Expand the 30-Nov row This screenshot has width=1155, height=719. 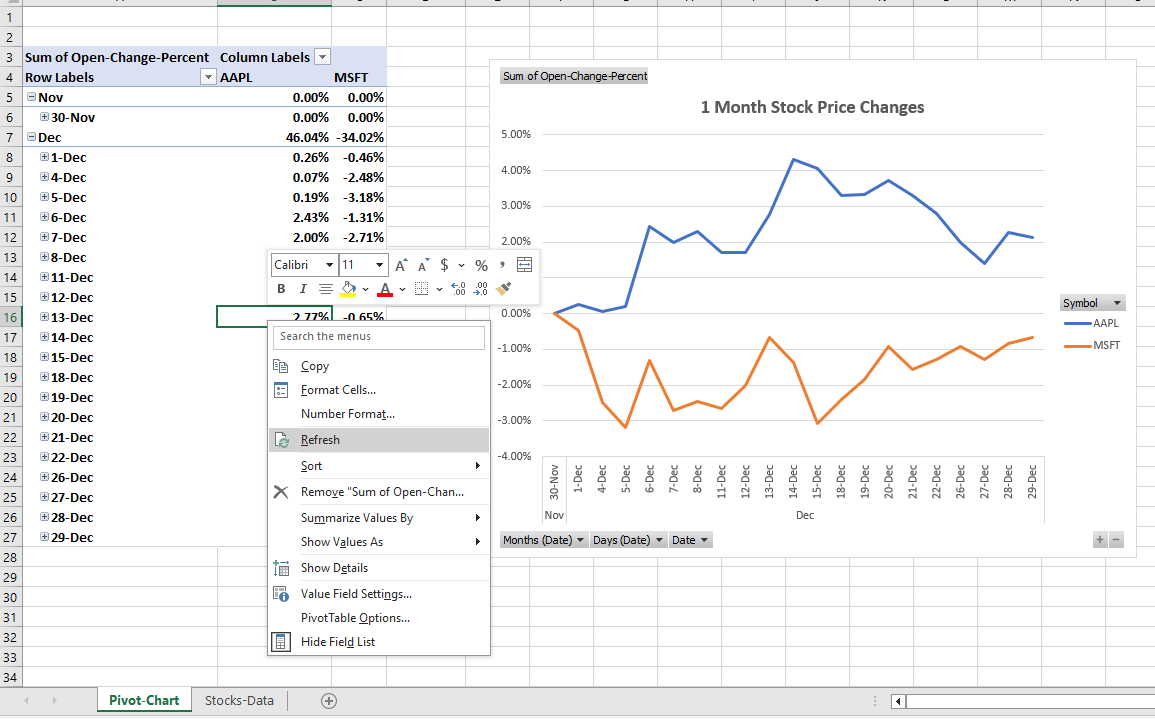pyautogui.click(x=44, y=116)
